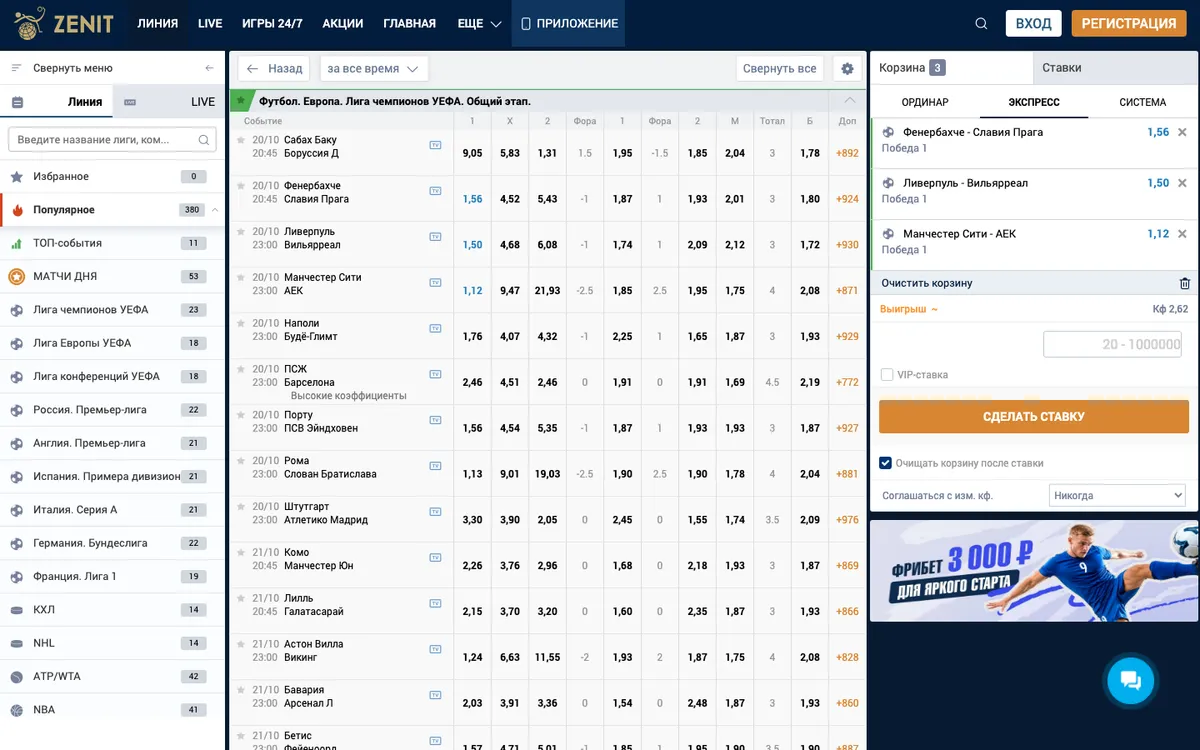Image resolution: width=1200 pixels, height=750 pixels.
Task: Open the search magnifier in the header
Action: 981,24
